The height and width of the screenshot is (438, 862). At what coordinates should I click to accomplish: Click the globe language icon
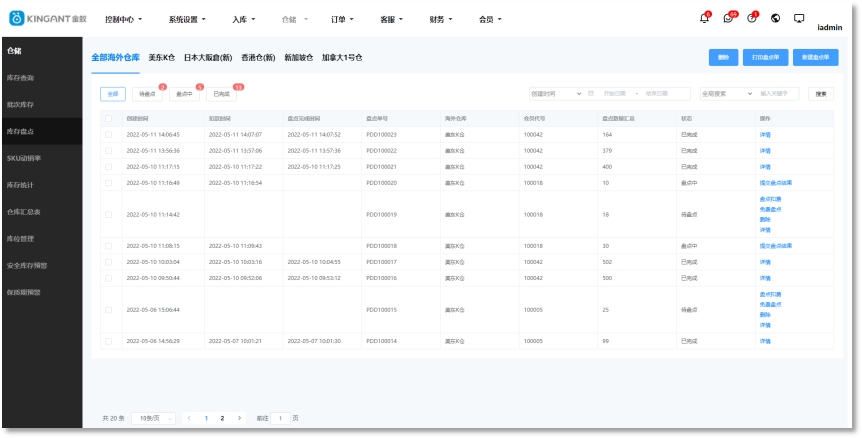click(x=776, y=18)
